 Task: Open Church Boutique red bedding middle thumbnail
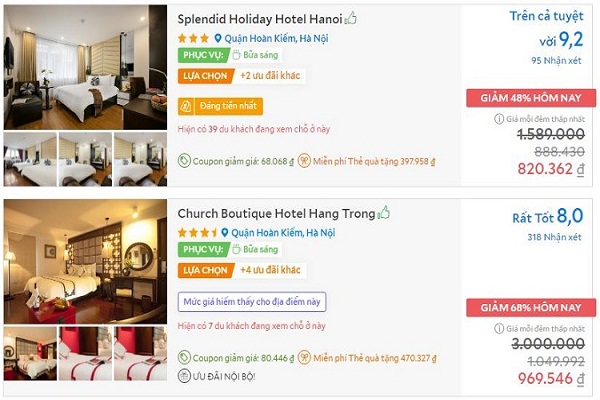coord(85,353)
